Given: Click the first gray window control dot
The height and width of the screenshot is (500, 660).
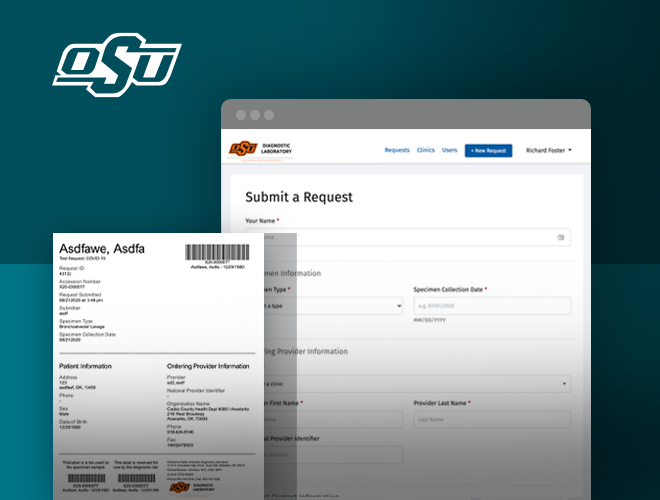Looking at the screenshot, I should coord(241,115).
